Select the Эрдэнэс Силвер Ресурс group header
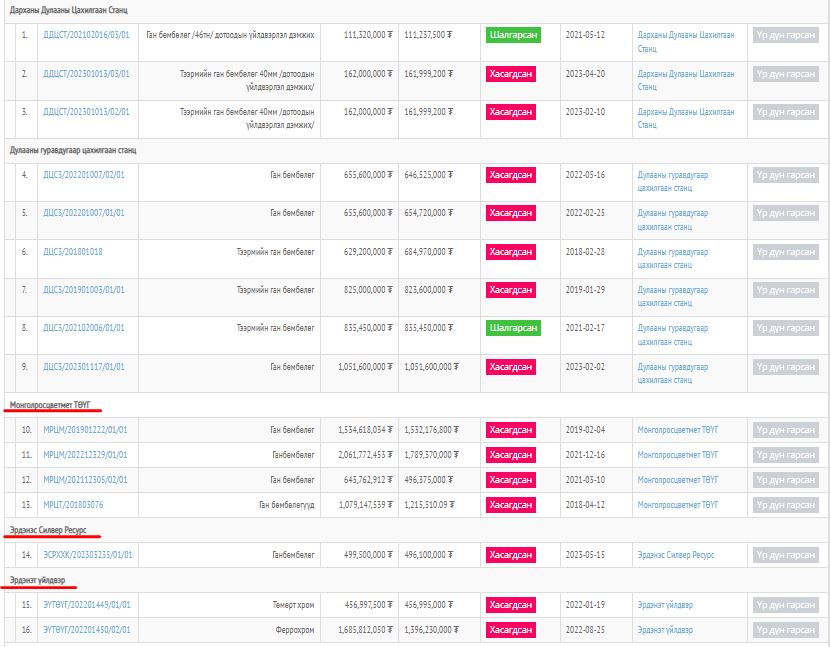The width and height of the screenshot is (830, 647). (48, 530)
